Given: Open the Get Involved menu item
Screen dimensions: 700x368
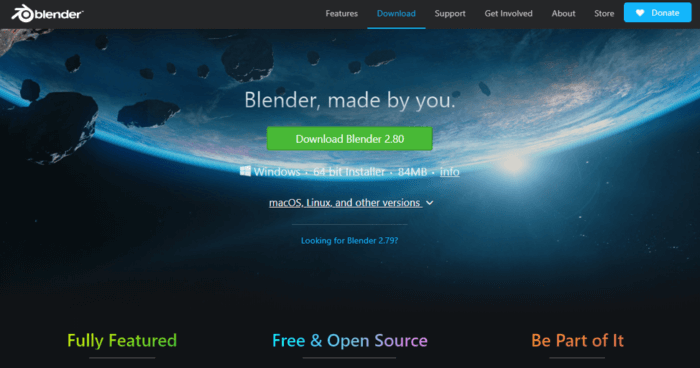Looking at the screenshot, I should 508,13.
